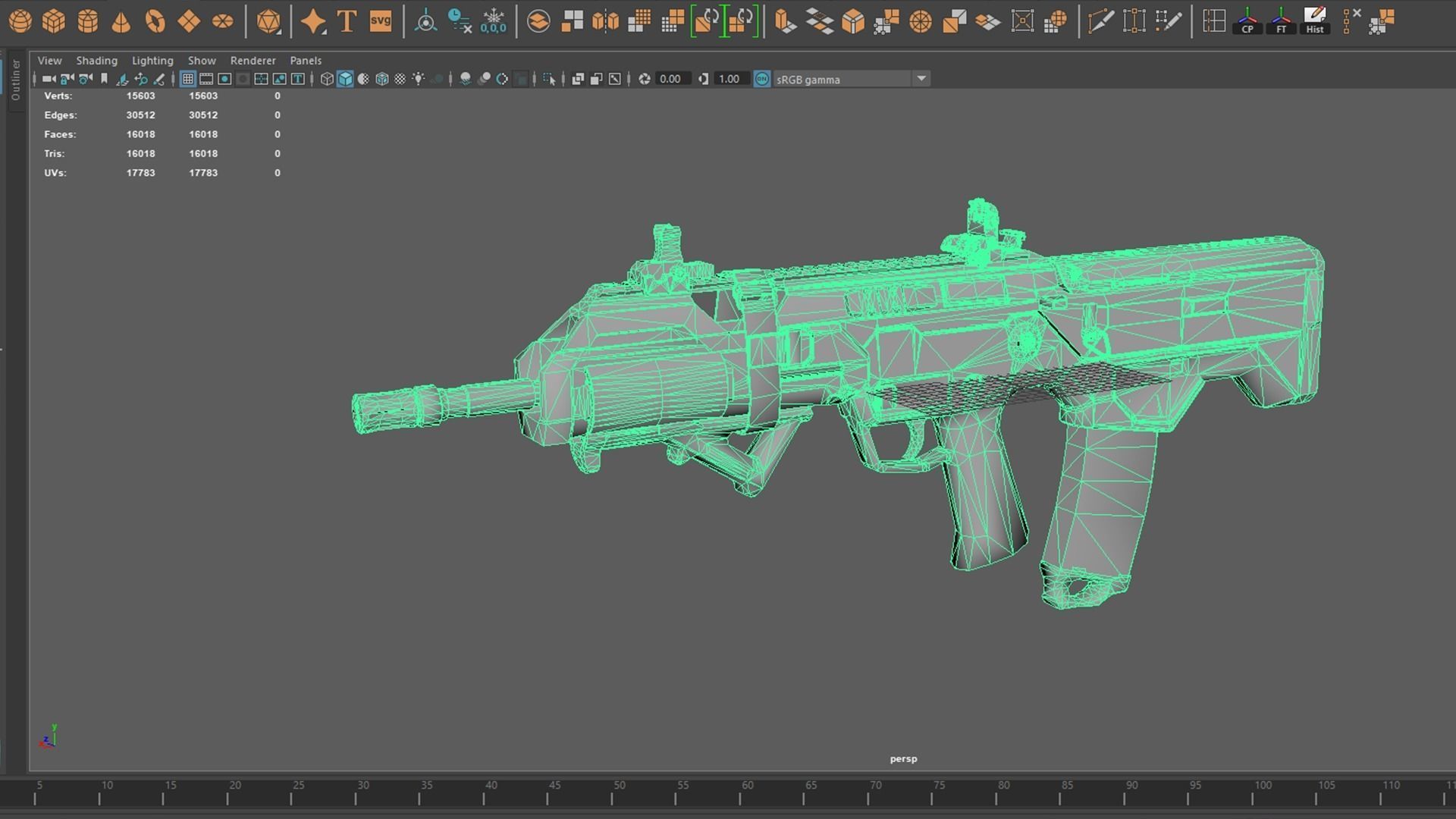Image resolution: width=1456 pixels, height=819 pixels.
Task: Click the Edges row in heads-up display
Action: 162,115
